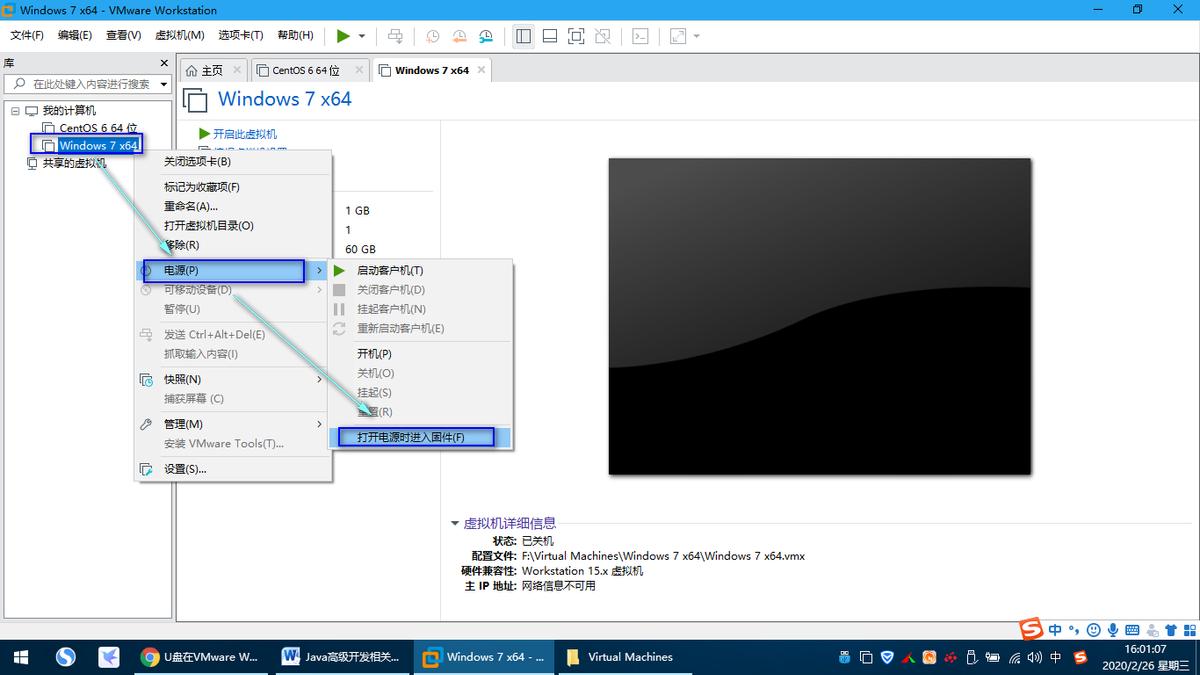Click the send Ctrl+Alt+Del toolbar icon
The width and height of the screenshot is (1200, 675).
tap(395, 36)
